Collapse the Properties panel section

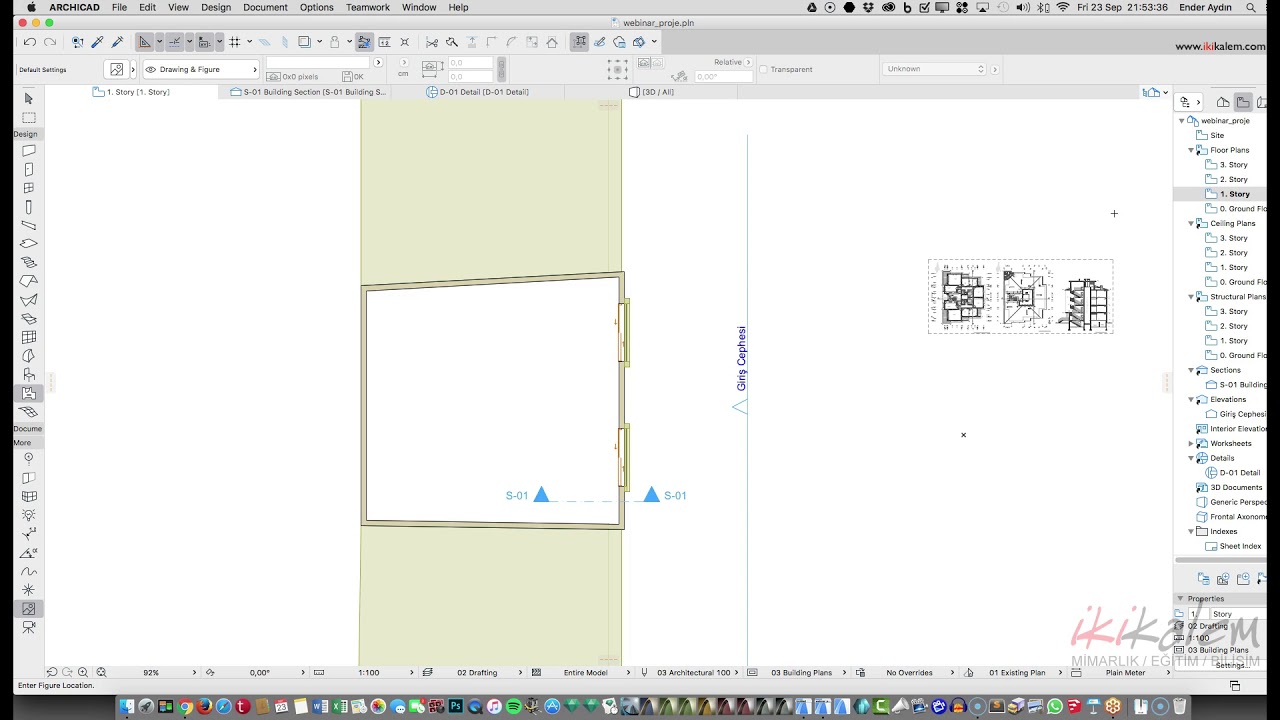click(1180, 599)
